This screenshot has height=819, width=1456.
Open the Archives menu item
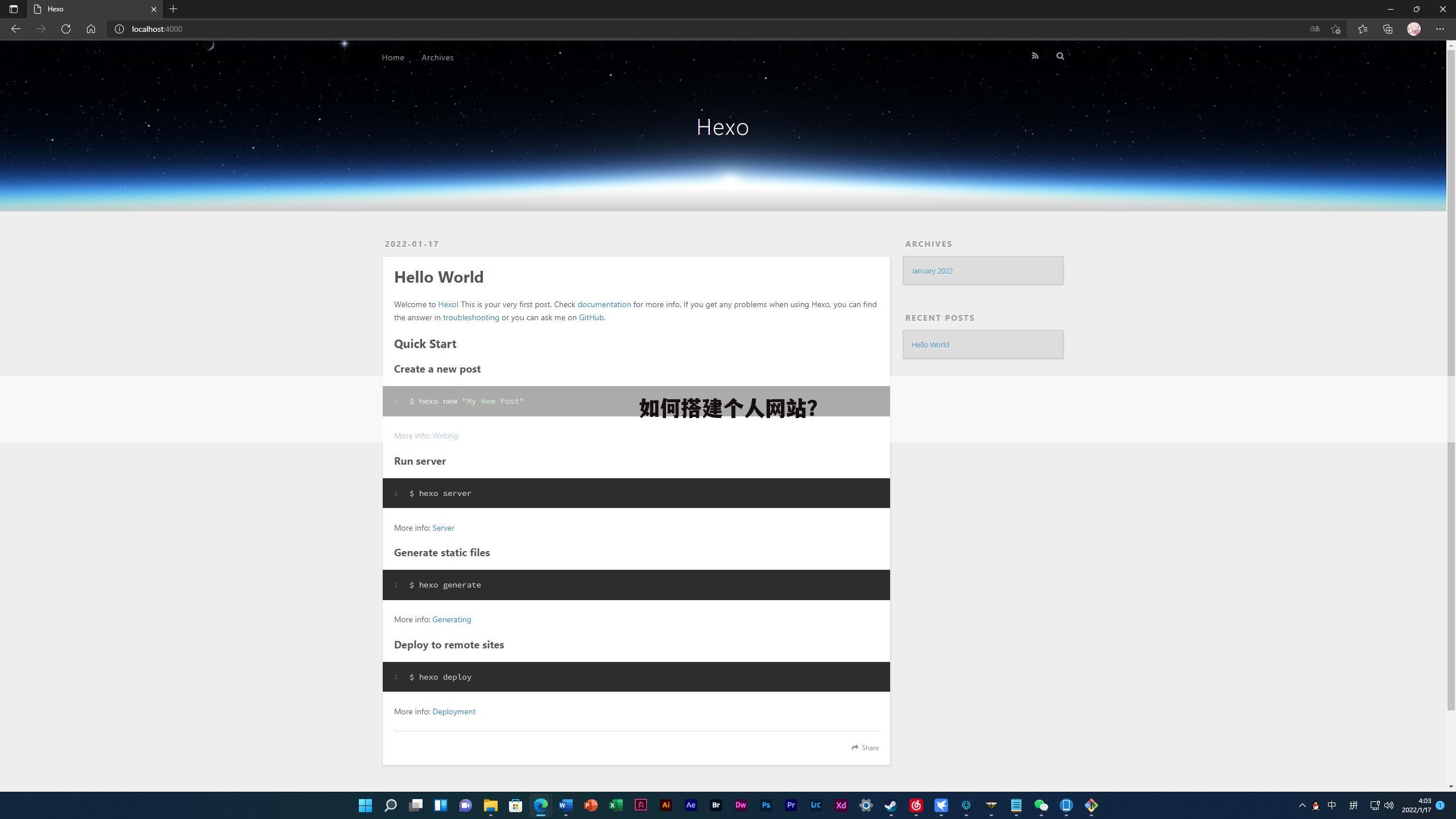point(437,57)
